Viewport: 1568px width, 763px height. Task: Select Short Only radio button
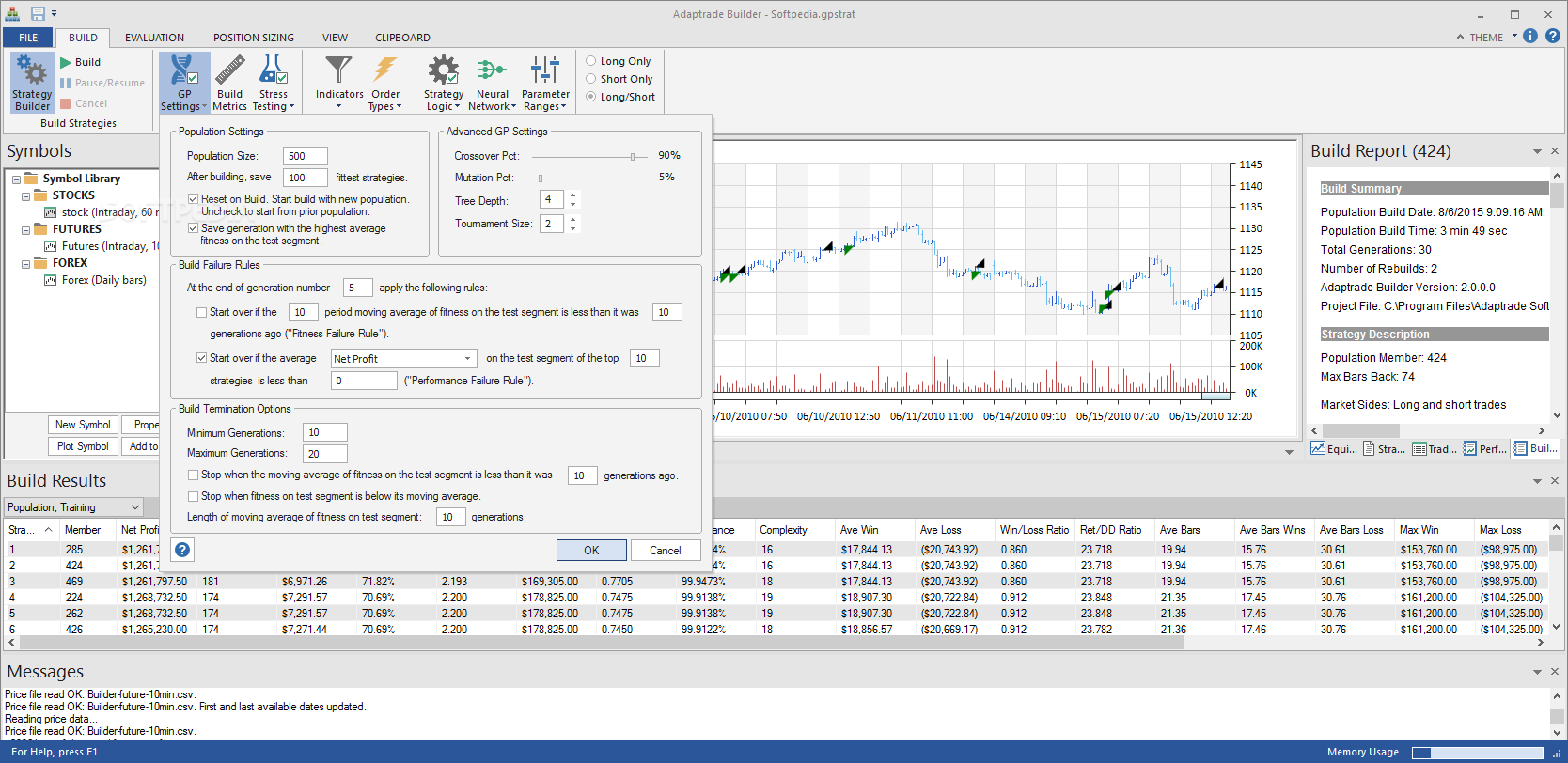(x=591, y=79)
